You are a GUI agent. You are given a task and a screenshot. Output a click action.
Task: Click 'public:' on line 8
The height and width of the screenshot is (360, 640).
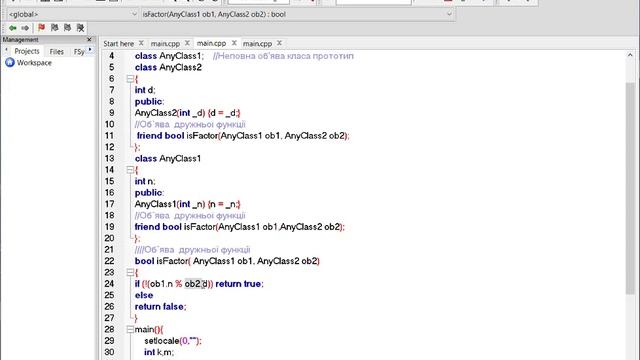(149, 102)
